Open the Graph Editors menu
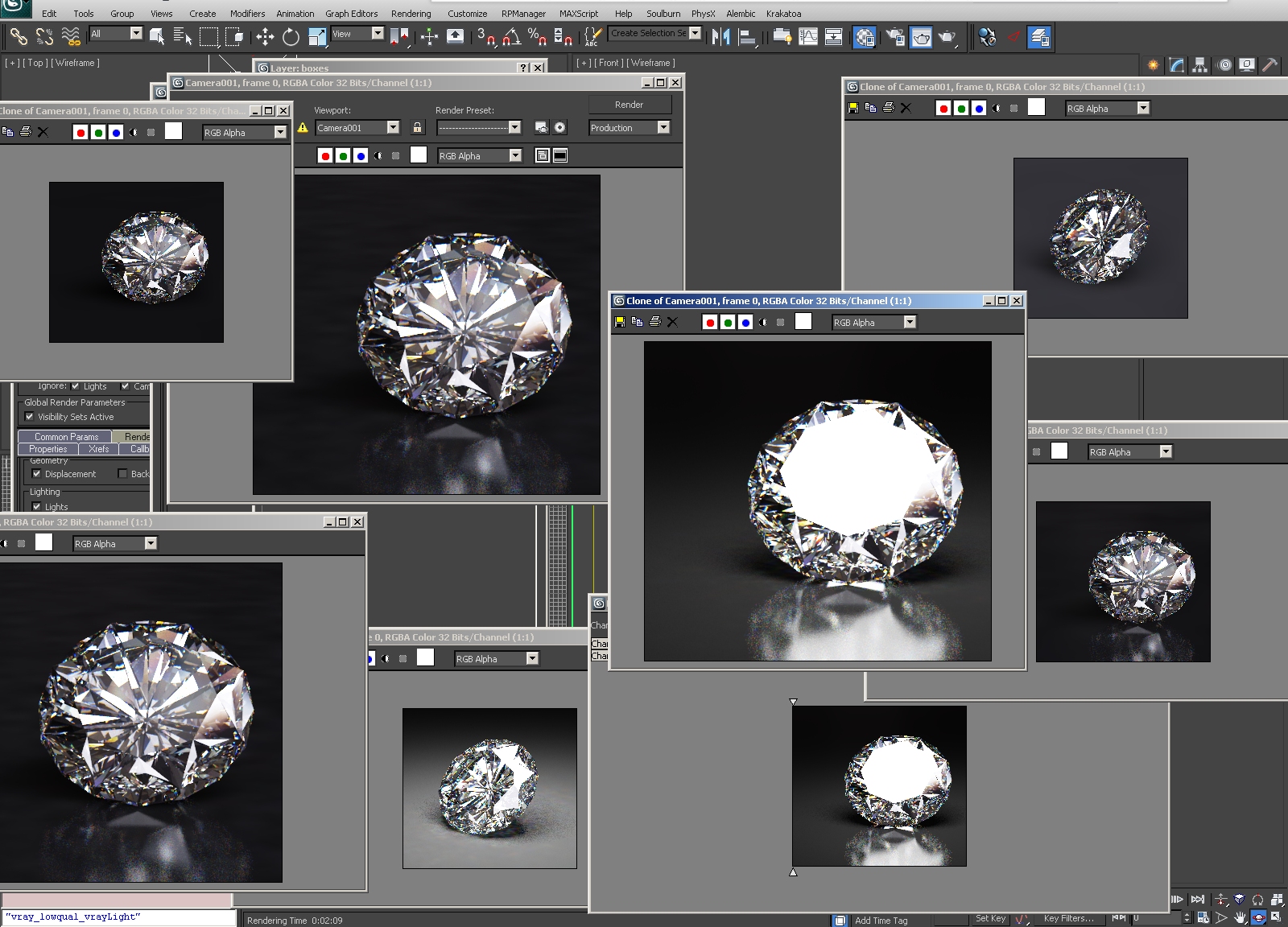The width and height of the screenshot is (1288, 927). click(351, 14)
